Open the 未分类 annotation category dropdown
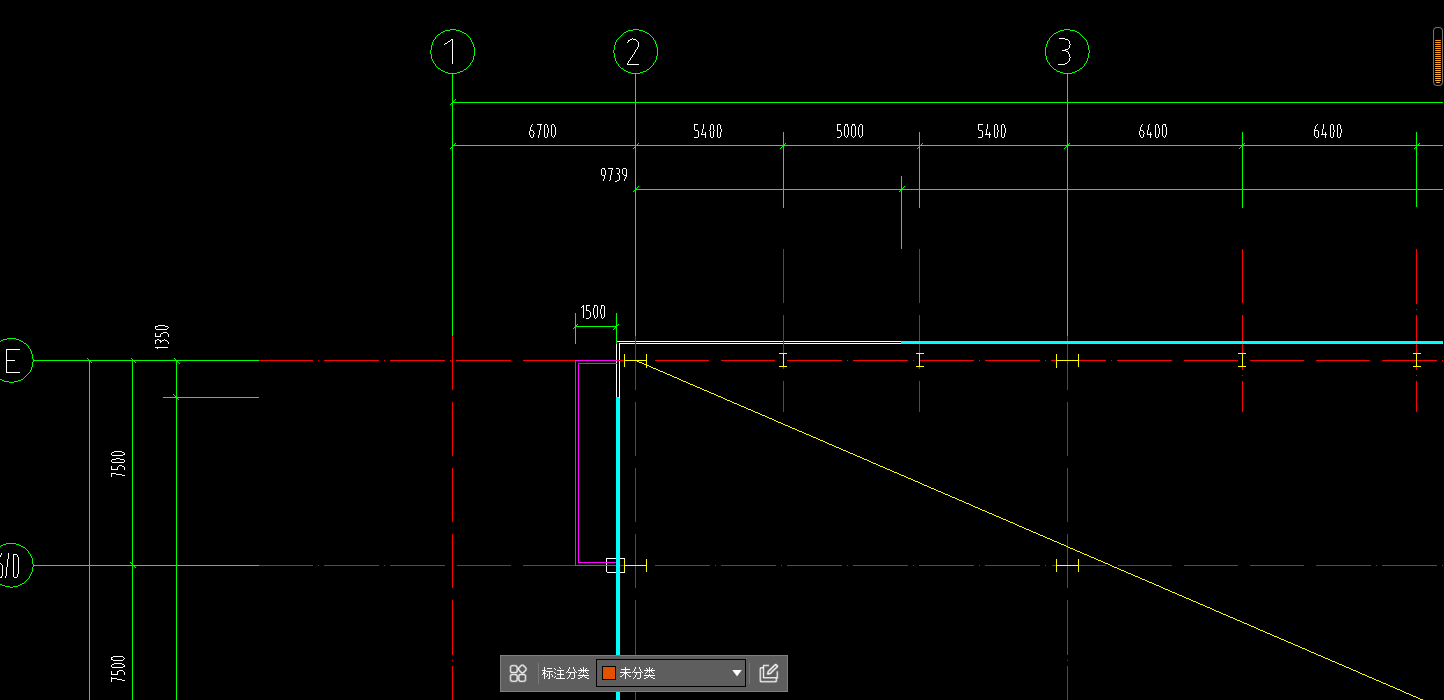 point(671,673)
